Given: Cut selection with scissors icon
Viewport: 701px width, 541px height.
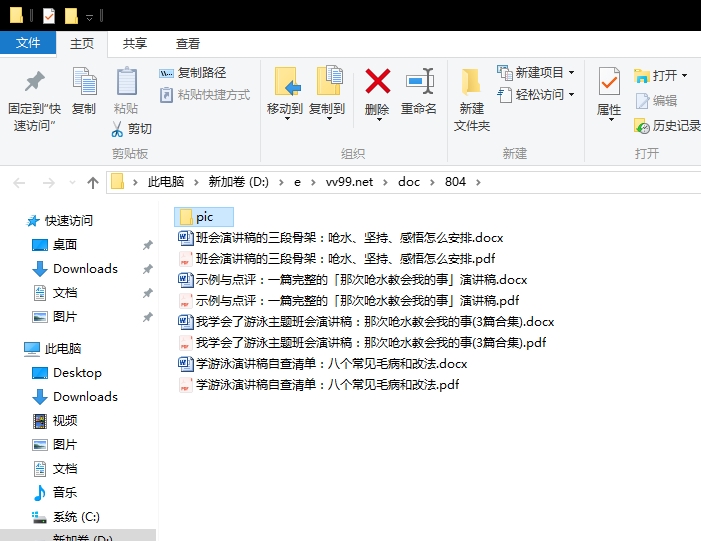Looking at the screenshot, I should click(131, 129).
